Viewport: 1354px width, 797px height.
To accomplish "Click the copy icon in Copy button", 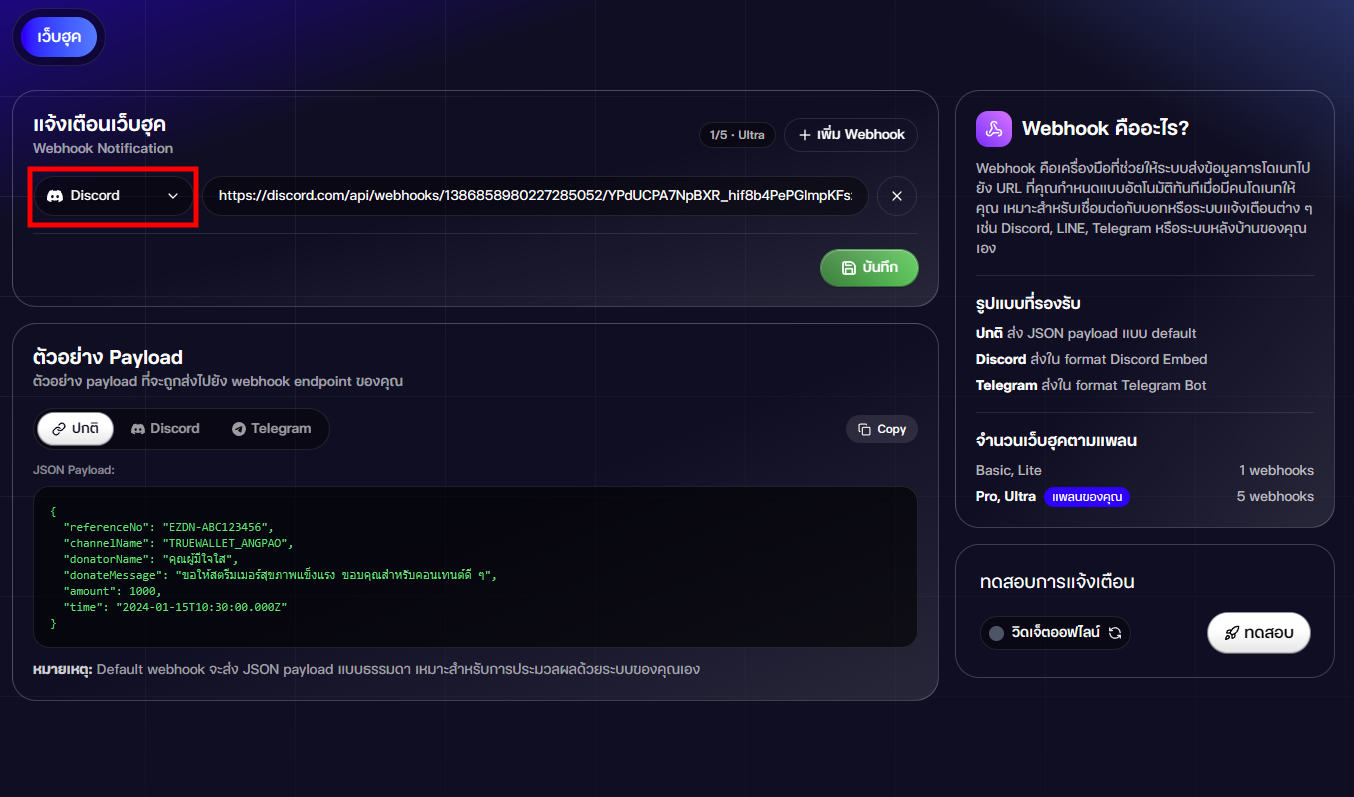I will click(x=865, y=429).
